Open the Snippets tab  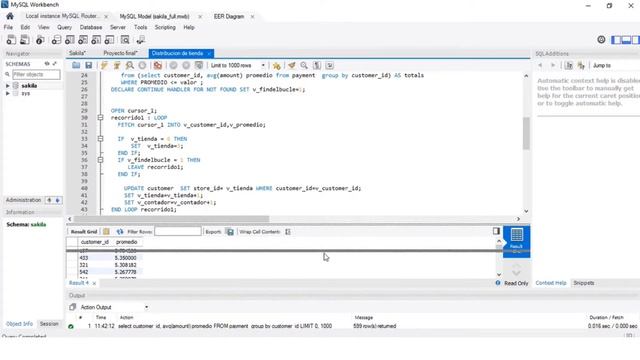[583, 283]
